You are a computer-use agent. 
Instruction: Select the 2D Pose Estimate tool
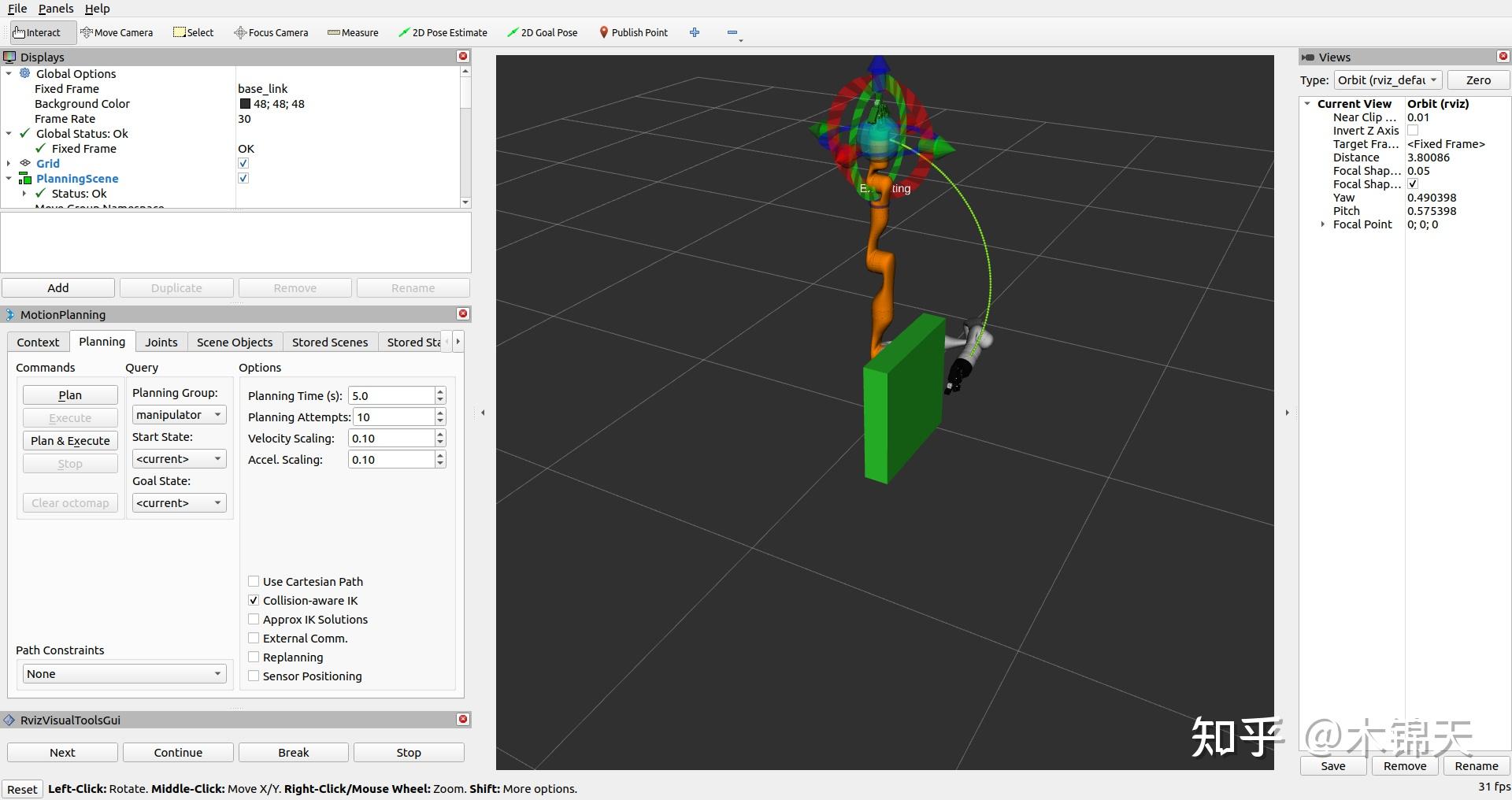point(443,32)
